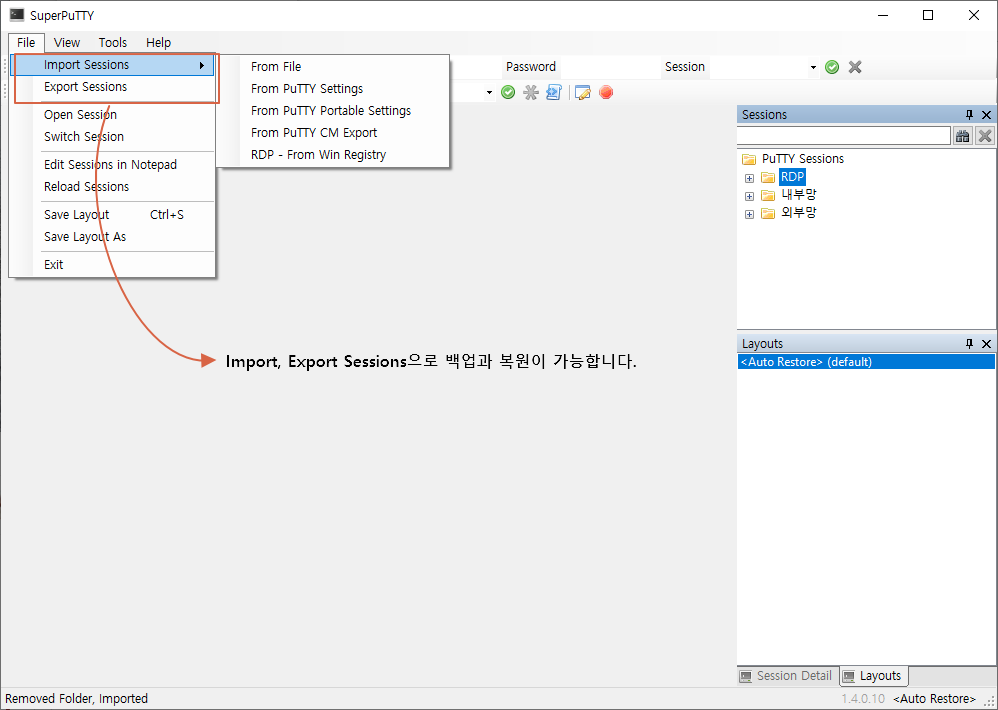Select RDP tree item label

(x=792, y=177)
